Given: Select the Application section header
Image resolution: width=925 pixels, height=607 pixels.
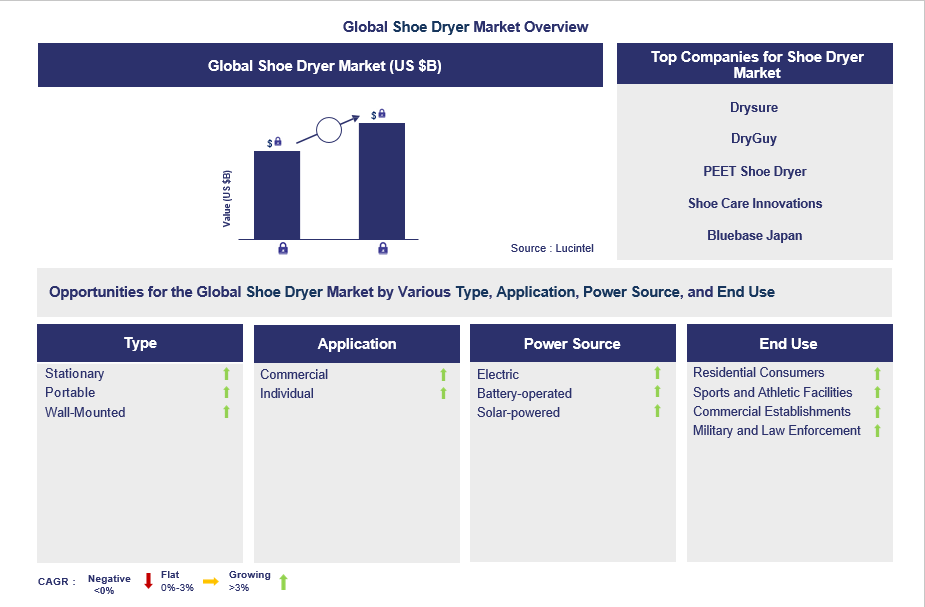Looking at the screenshot, I should [356, 342].
